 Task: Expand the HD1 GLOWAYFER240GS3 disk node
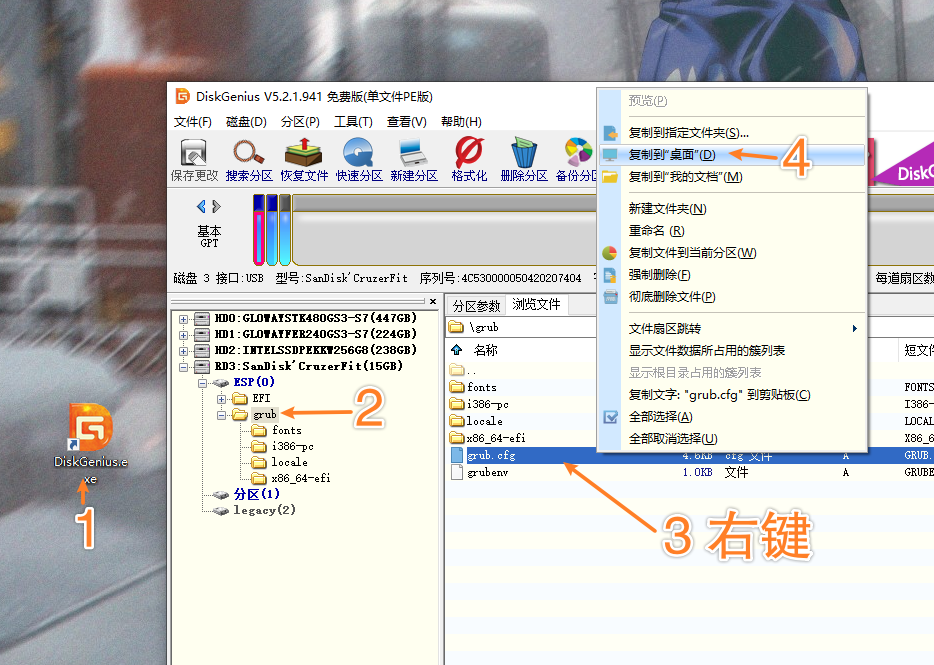coord(183,335)
